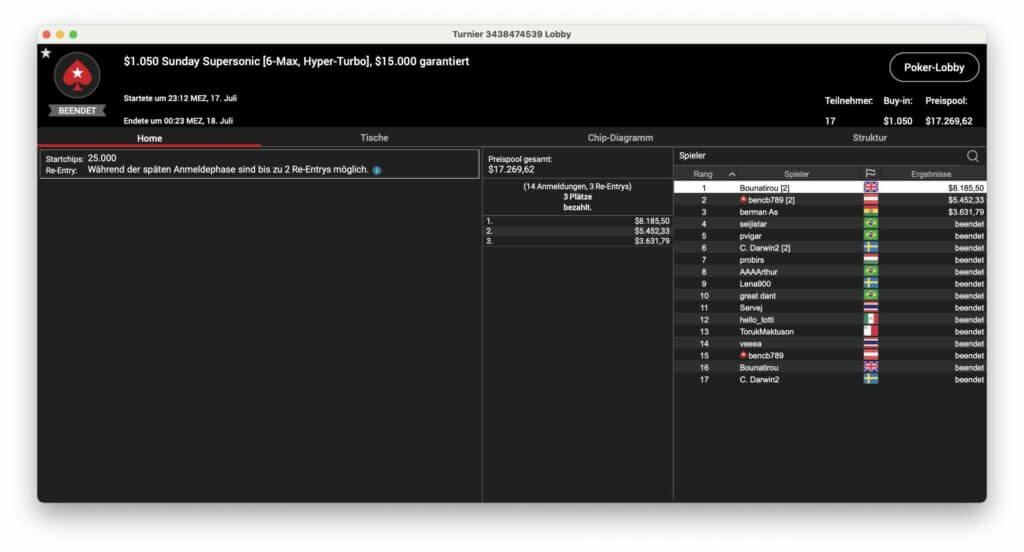This screenshot has width=1024, height=552.
Task: Click the flag beside AAAArthur
Action: click(871, 272)
